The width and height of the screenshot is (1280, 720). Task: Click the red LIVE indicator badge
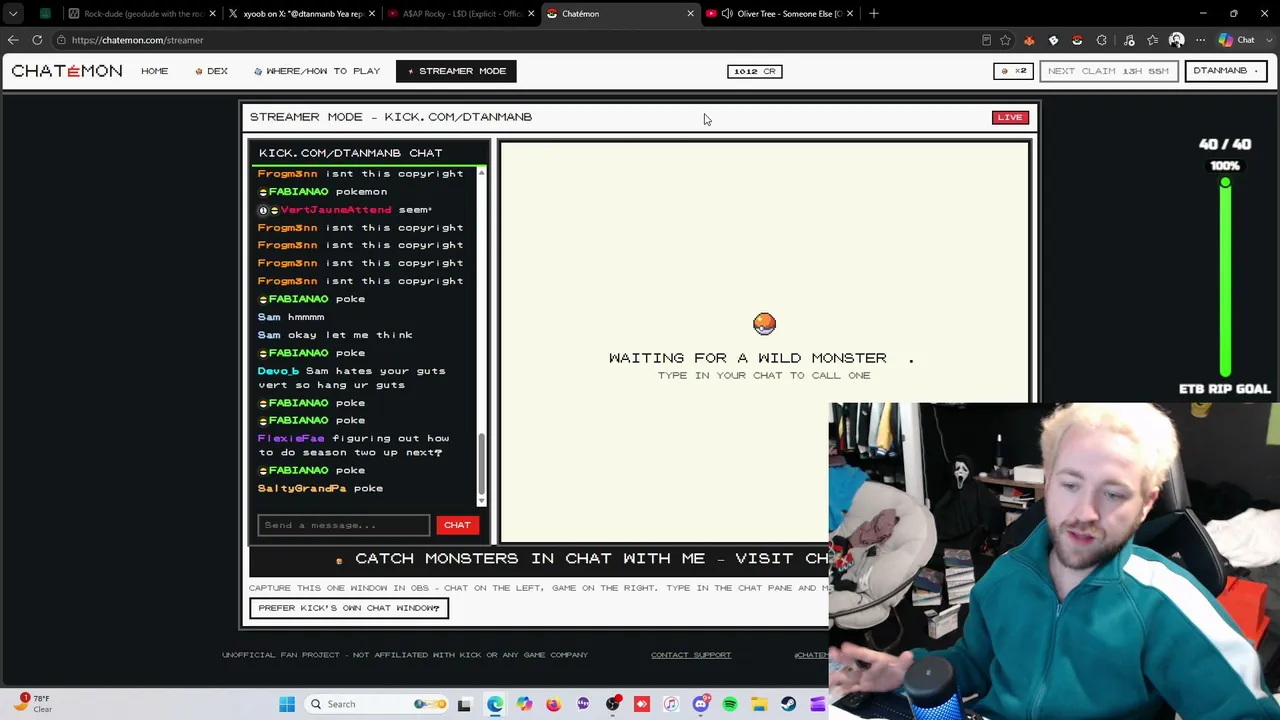(x=1010, y=117)
